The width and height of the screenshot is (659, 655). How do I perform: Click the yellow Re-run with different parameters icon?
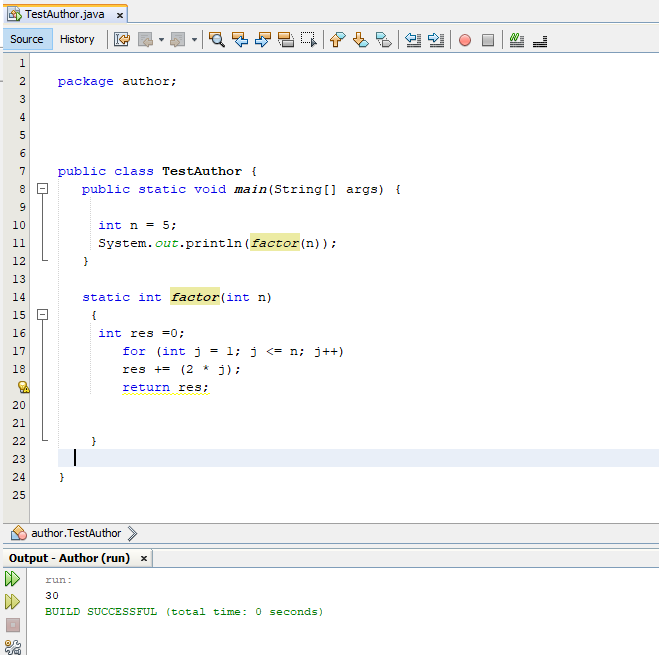(12, 602)
